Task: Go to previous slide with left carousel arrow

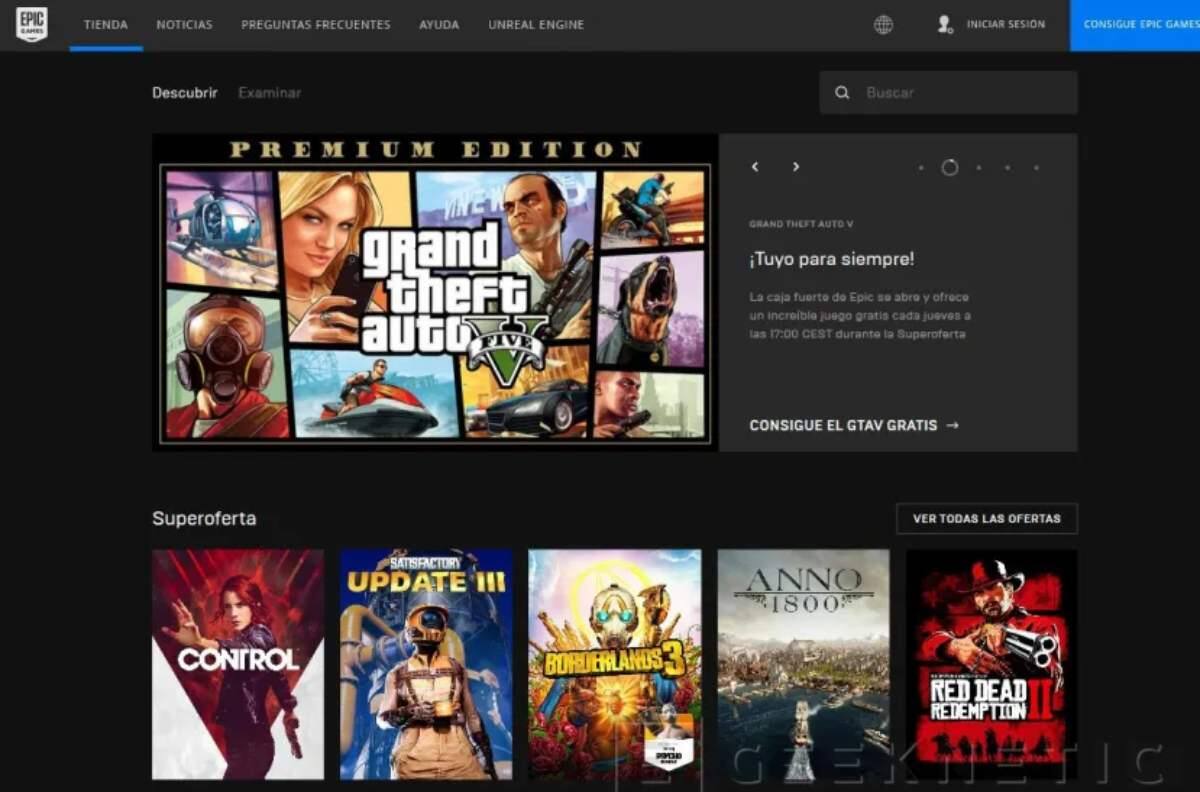Action: (755, 167)
